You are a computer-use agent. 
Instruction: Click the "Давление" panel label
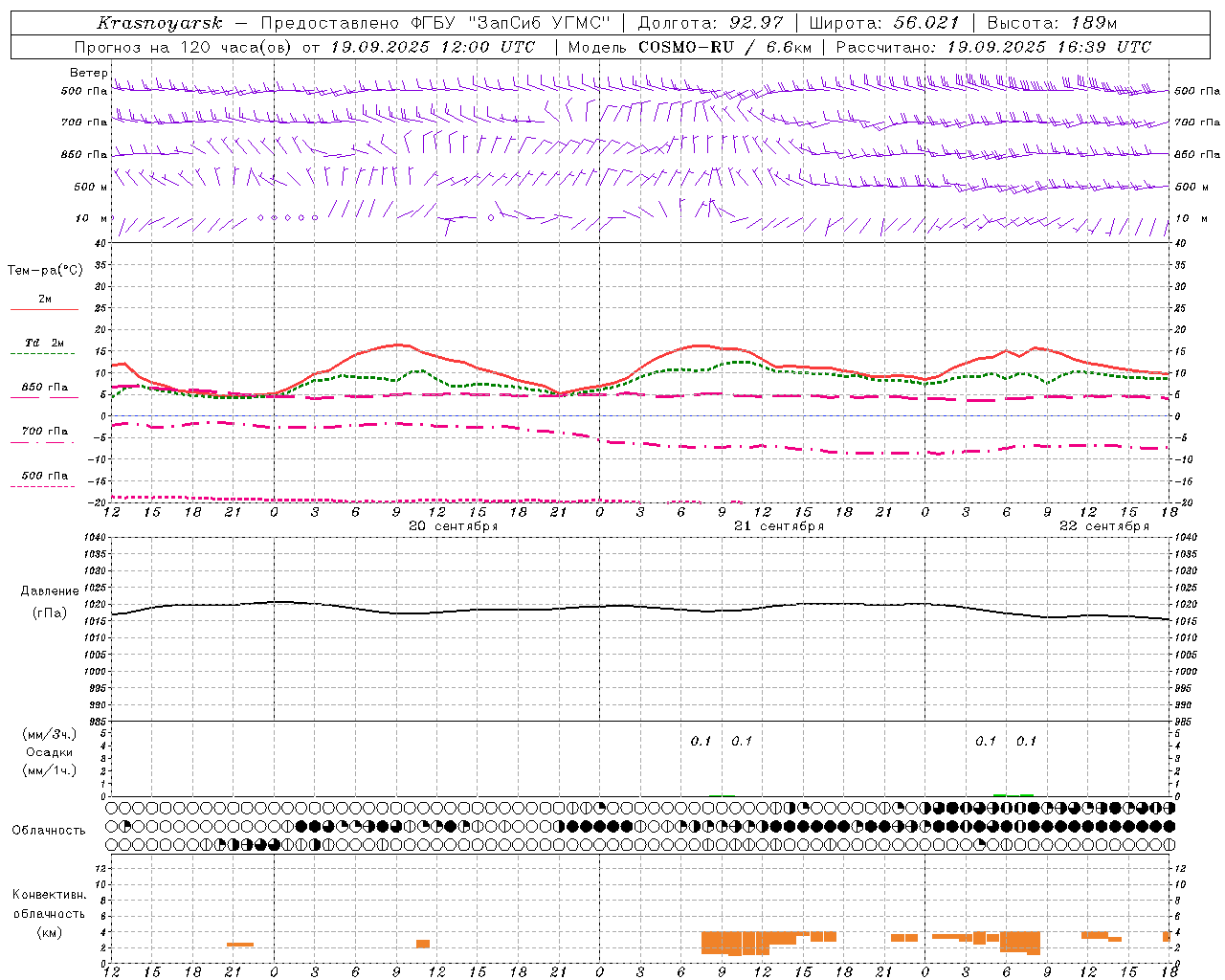tap(50, 591)
